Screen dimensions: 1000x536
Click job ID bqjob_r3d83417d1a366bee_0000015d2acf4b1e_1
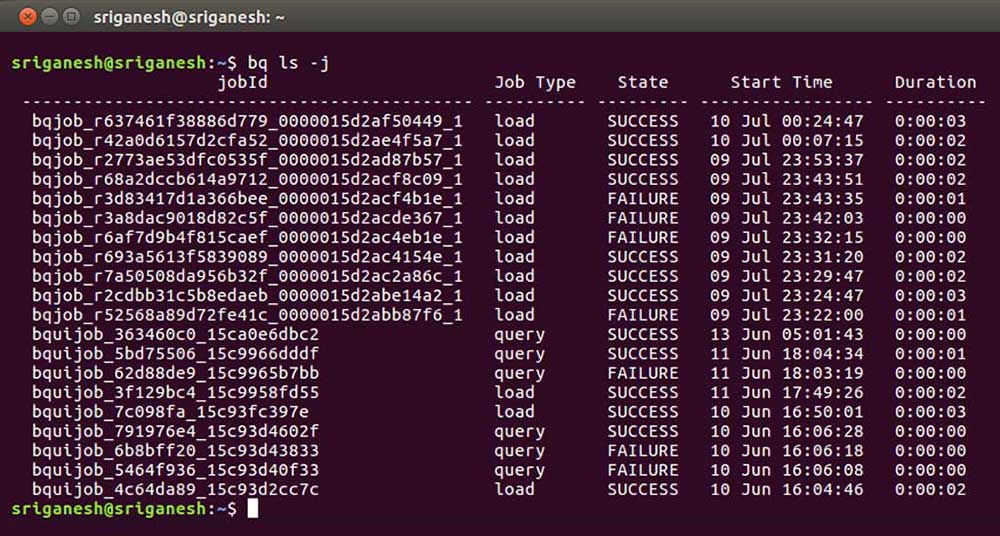click(x=247, y=199)
